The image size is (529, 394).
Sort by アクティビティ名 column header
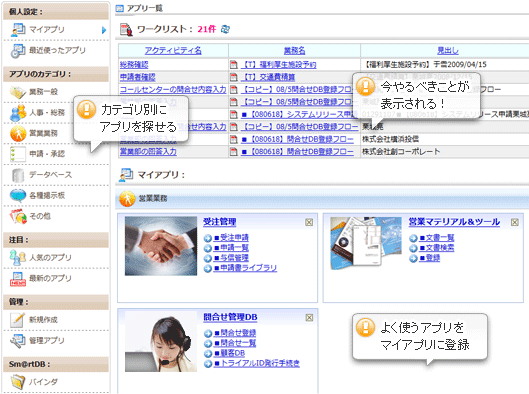[173, 51]
